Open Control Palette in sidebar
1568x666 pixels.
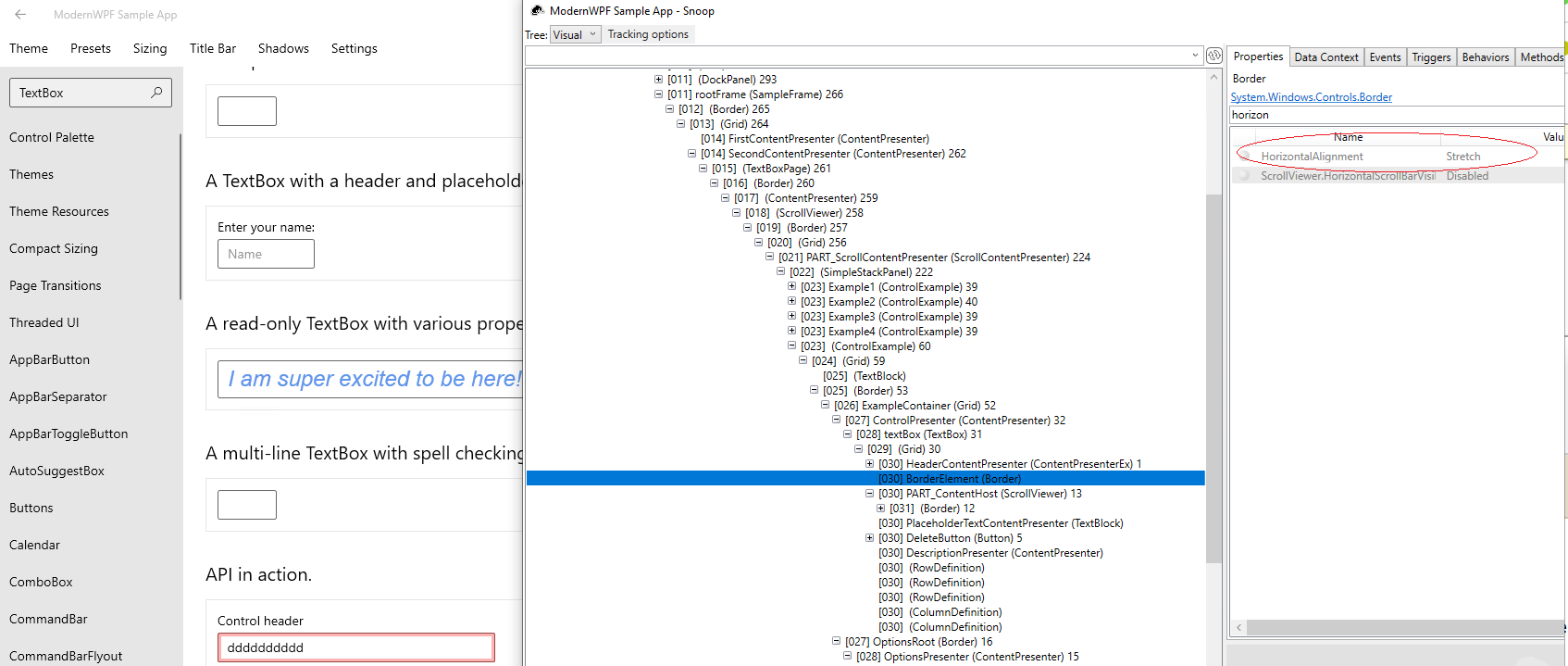52,137
